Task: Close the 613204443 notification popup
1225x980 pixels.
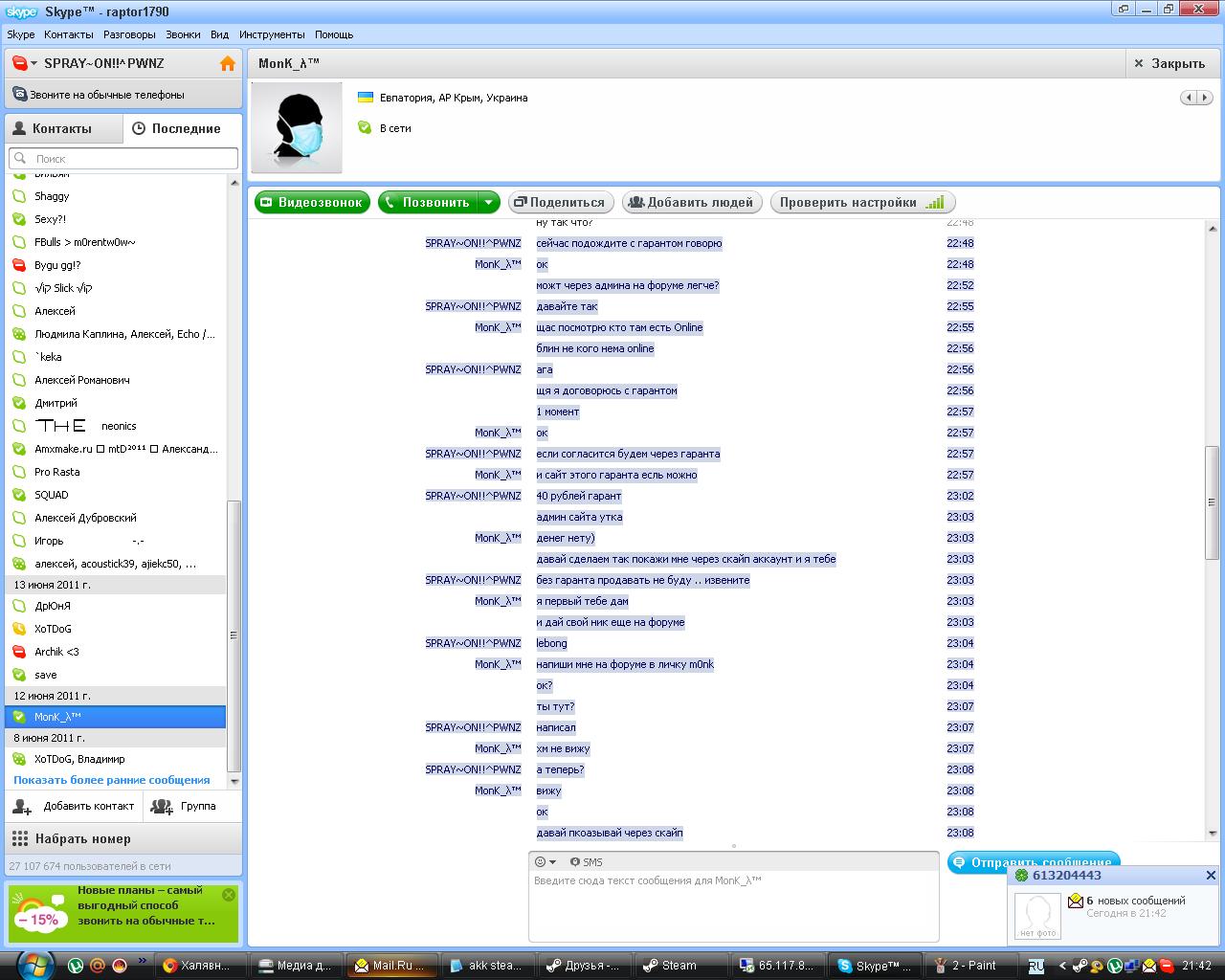Action: pos(1211,875)
